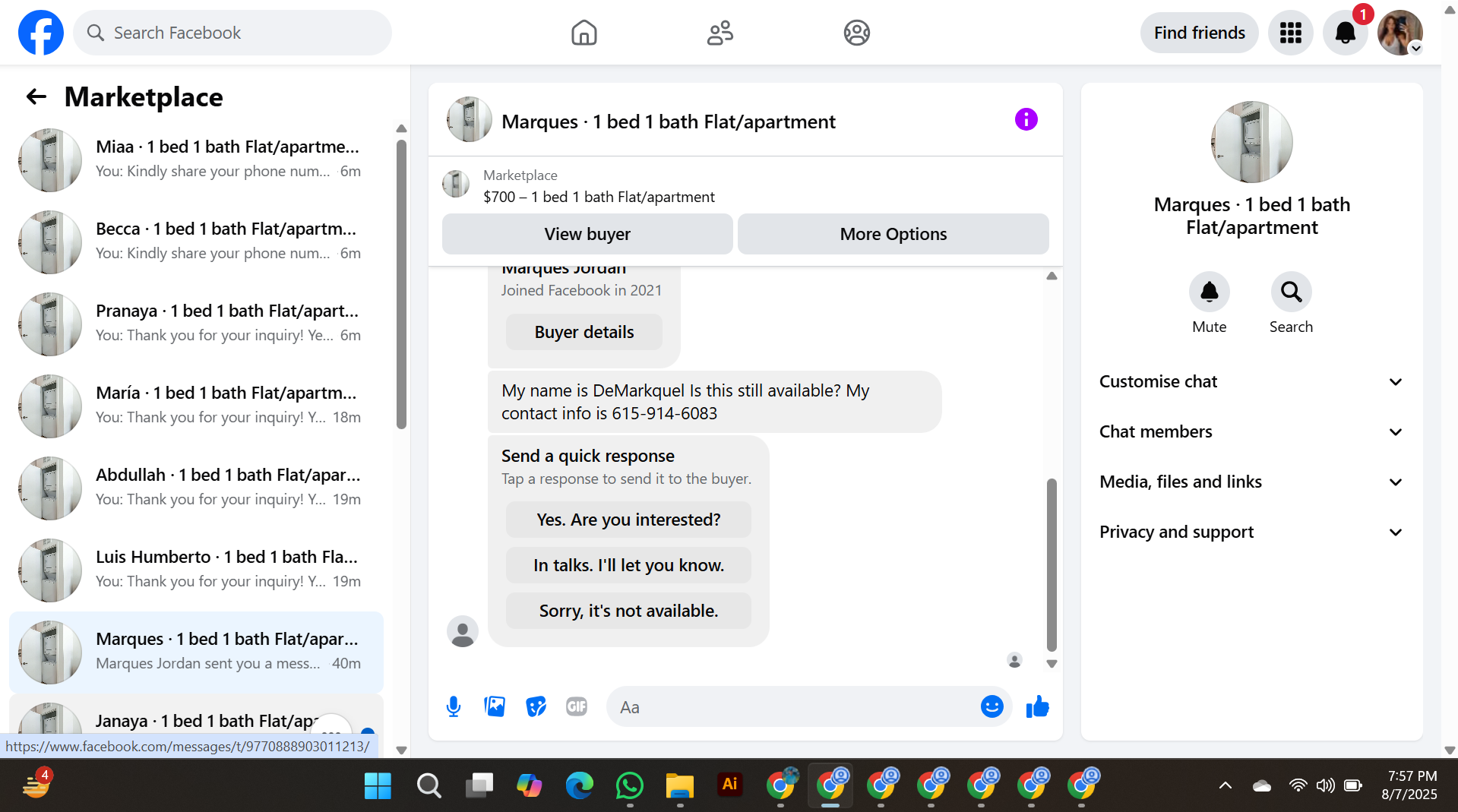Viewport: 1458px width, 812px height.
Task: Focus the Search Facebook field
Action: [232, 33]
